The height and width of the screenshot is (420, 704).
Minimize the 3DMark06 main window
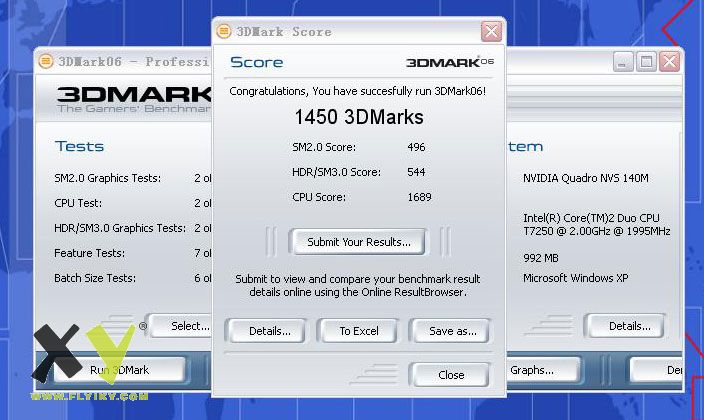pos(622,61)
